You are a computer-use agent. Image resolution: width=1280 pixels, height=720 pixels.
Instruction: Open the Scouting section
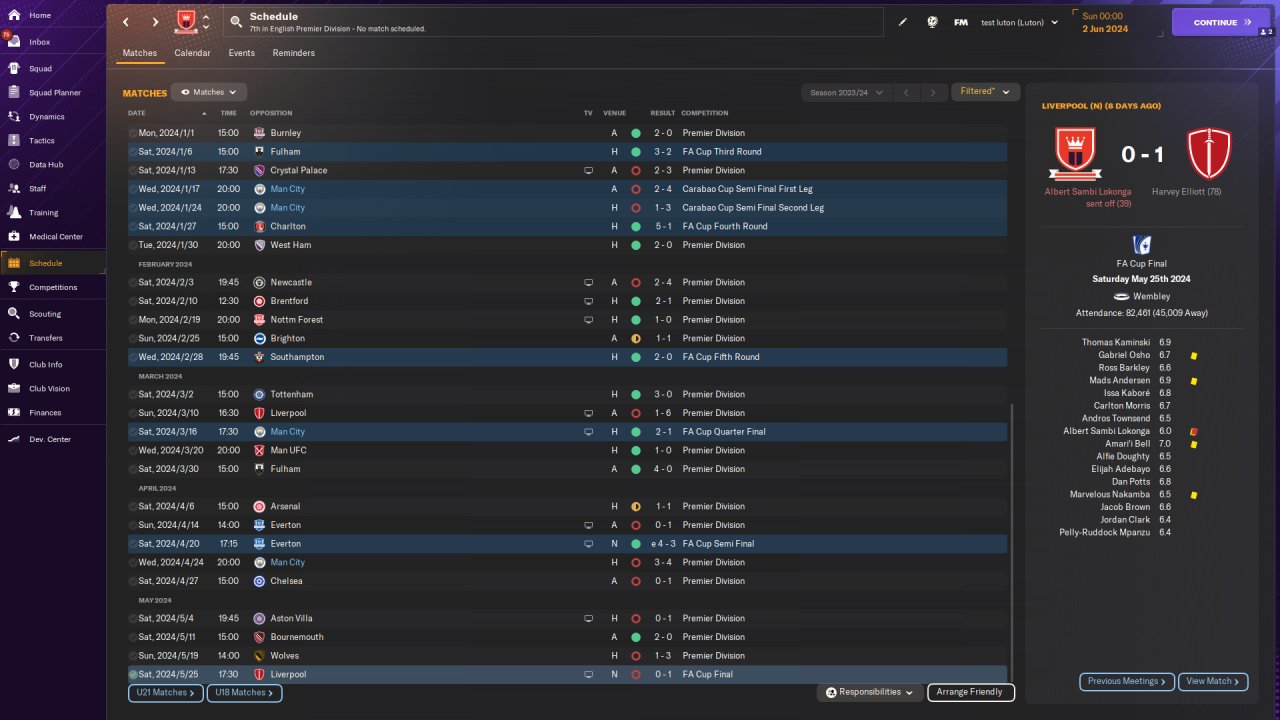(x=45, y=313)
